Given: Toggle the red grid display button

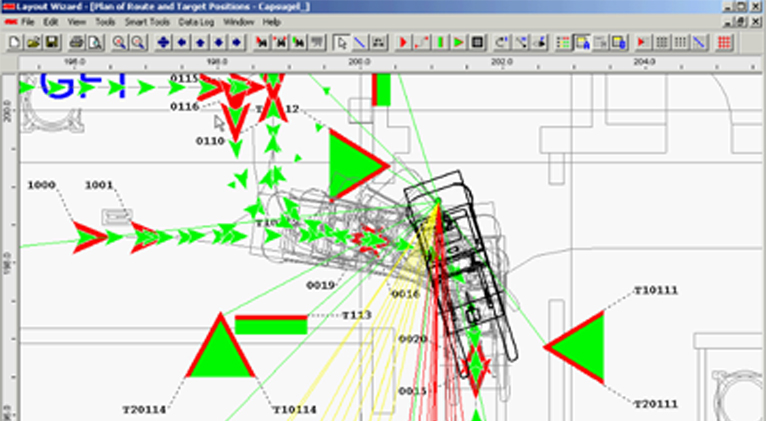Looking at the screenshot, I should (724, 42).
